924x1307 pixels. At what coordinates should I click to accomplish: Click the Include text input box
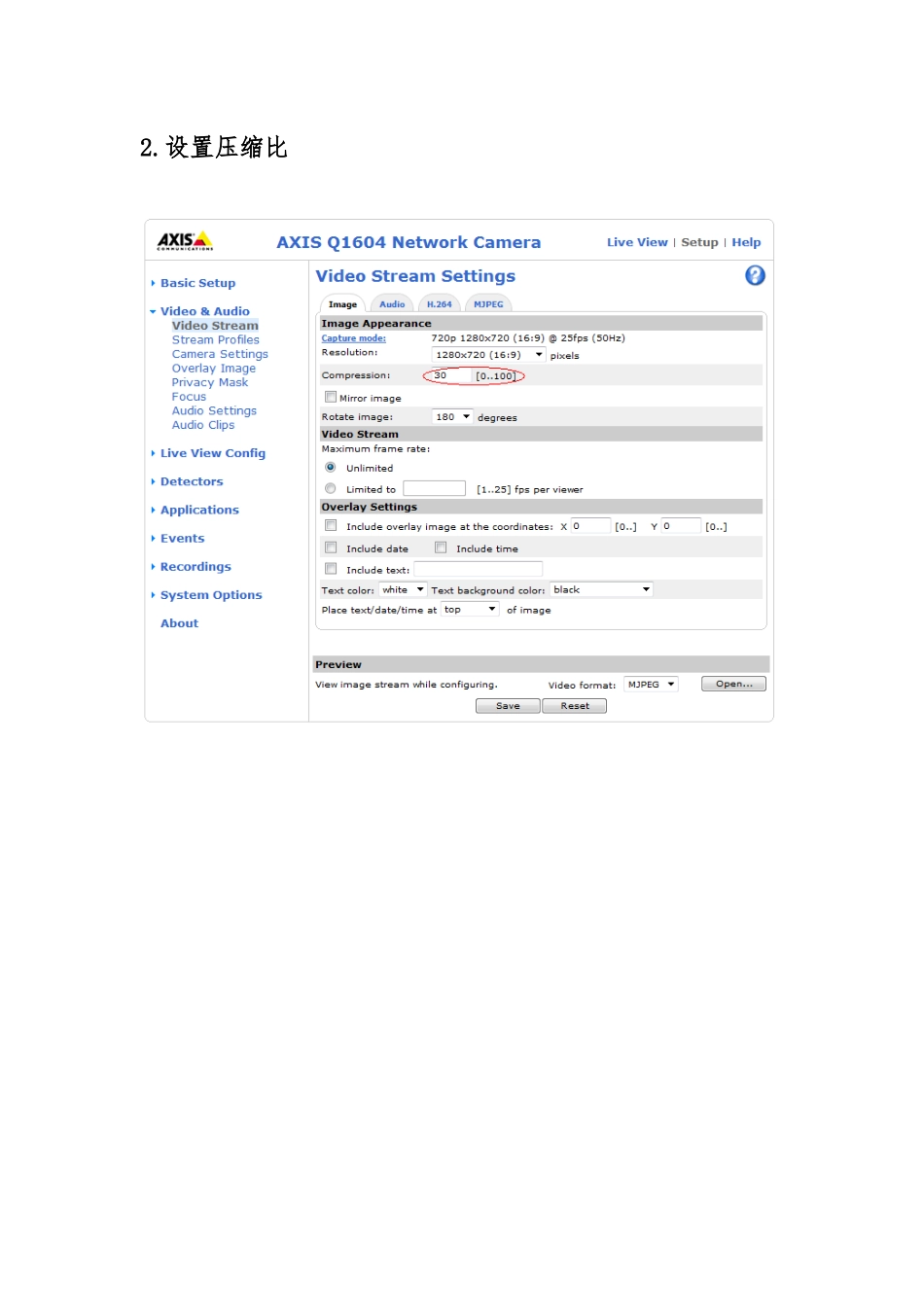tap(478, 569)
